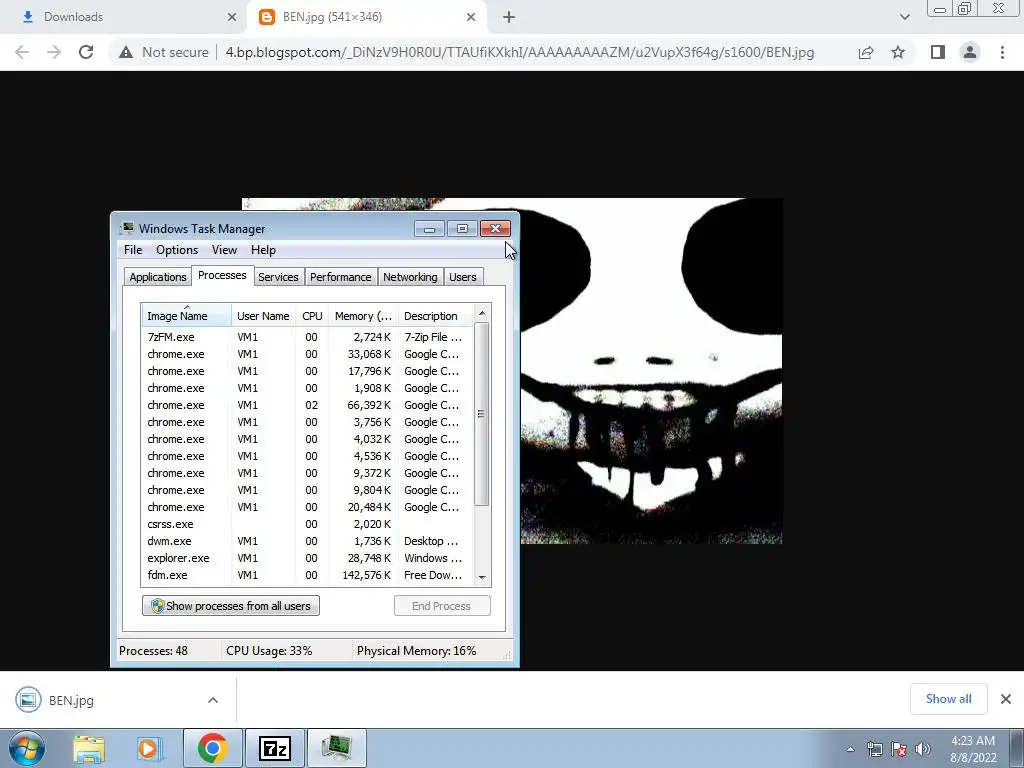1024x768 pixels.
Task: Select the 7zFM.exe process row
Action: tap(306, 337)
